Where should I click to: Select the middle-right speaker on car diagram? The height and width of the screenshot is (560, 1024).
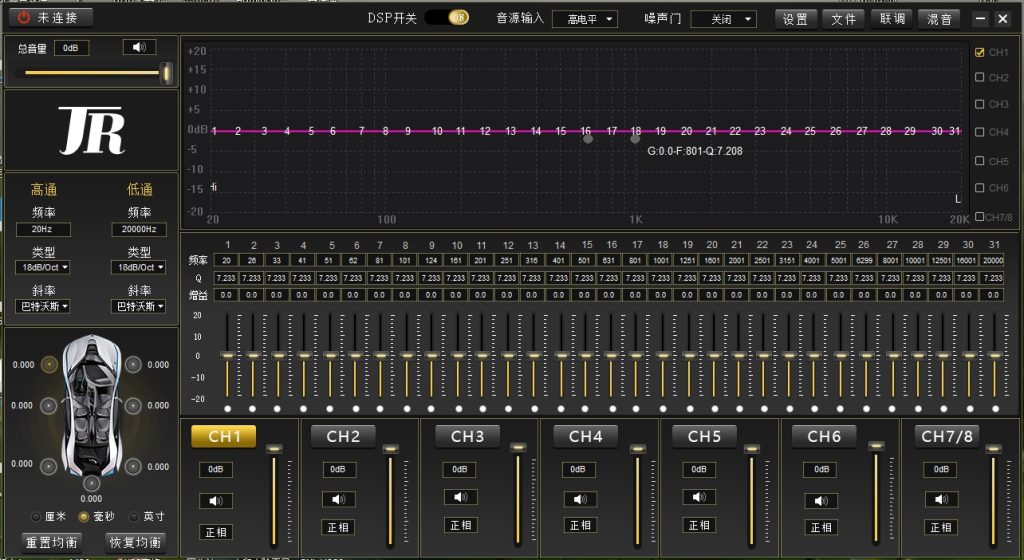coord(133,406)
